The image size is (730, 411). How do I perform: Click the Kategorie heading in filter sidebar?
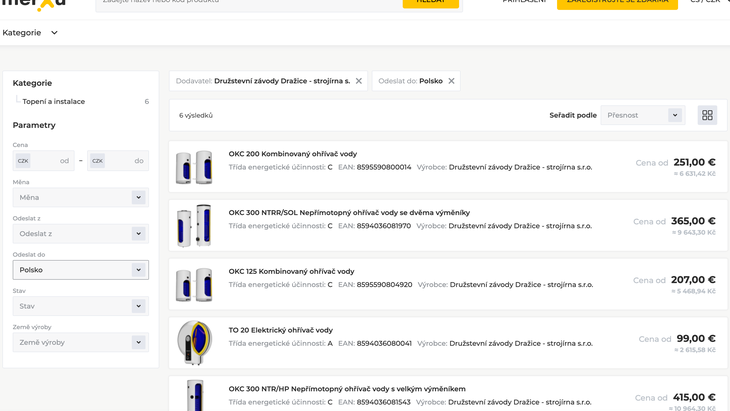click(32, 83)
